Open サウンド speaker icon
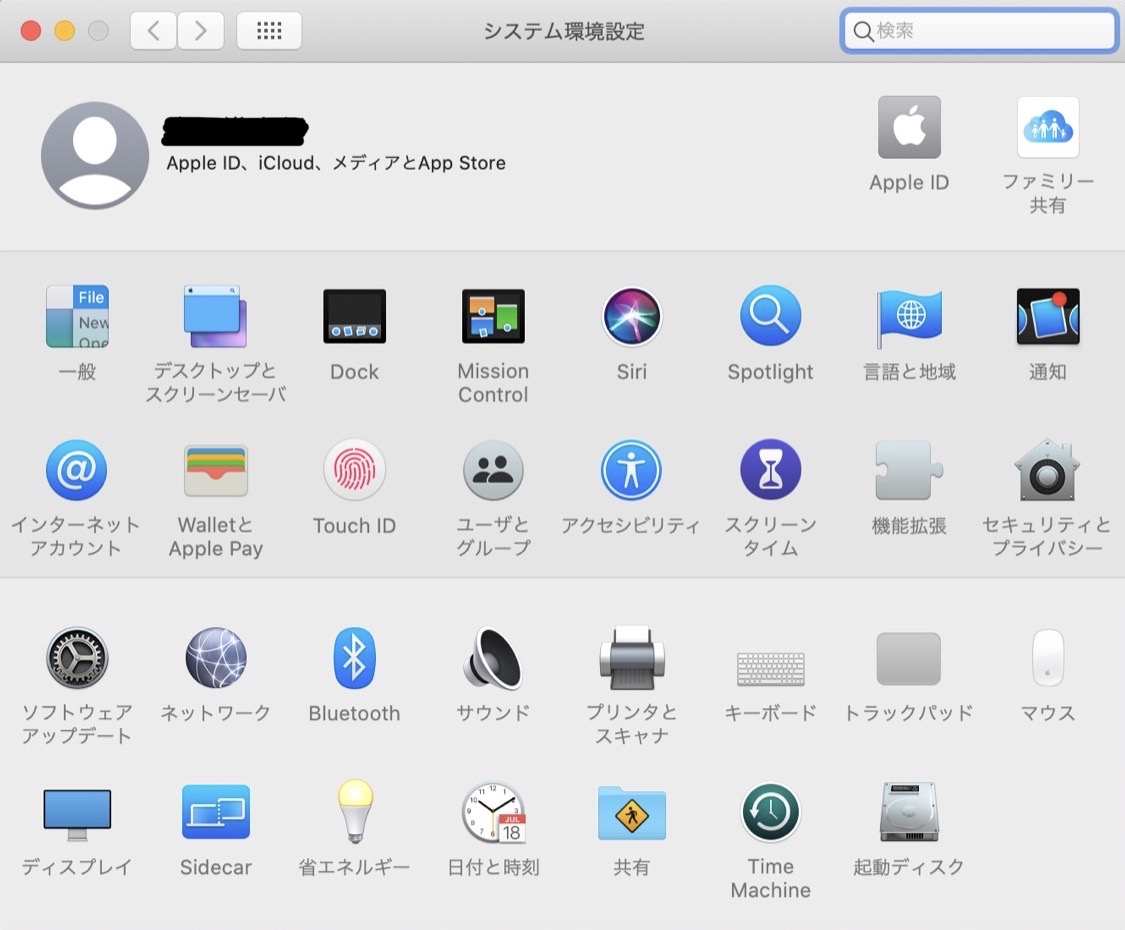Viewport: 1125px width, 930px height. click(493, 658)
